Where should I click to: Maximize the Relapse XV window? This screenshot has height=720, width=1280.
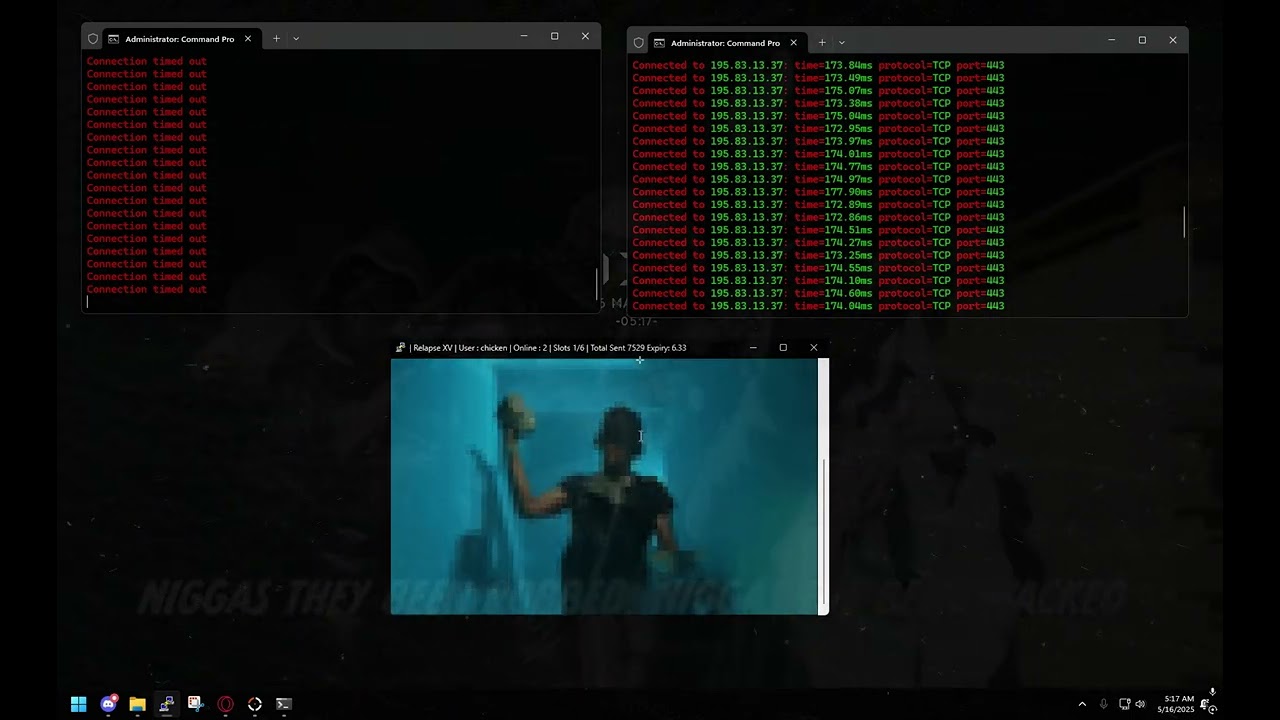783,348
